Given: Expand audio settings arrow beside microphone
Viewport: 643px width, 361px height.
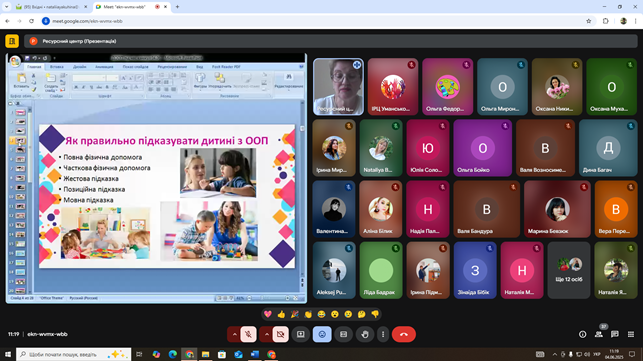Looking at the screenshot, I should [234, 334].
